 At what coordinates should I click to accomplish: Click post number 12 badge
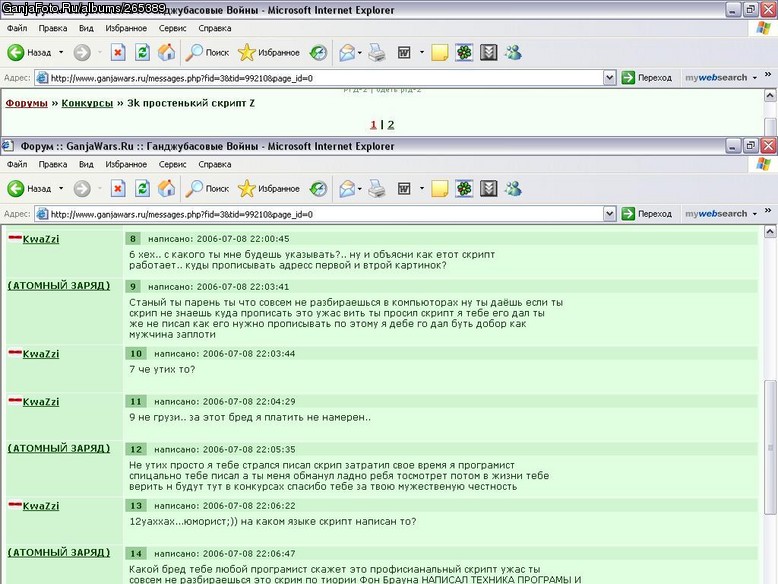[136, 449]
